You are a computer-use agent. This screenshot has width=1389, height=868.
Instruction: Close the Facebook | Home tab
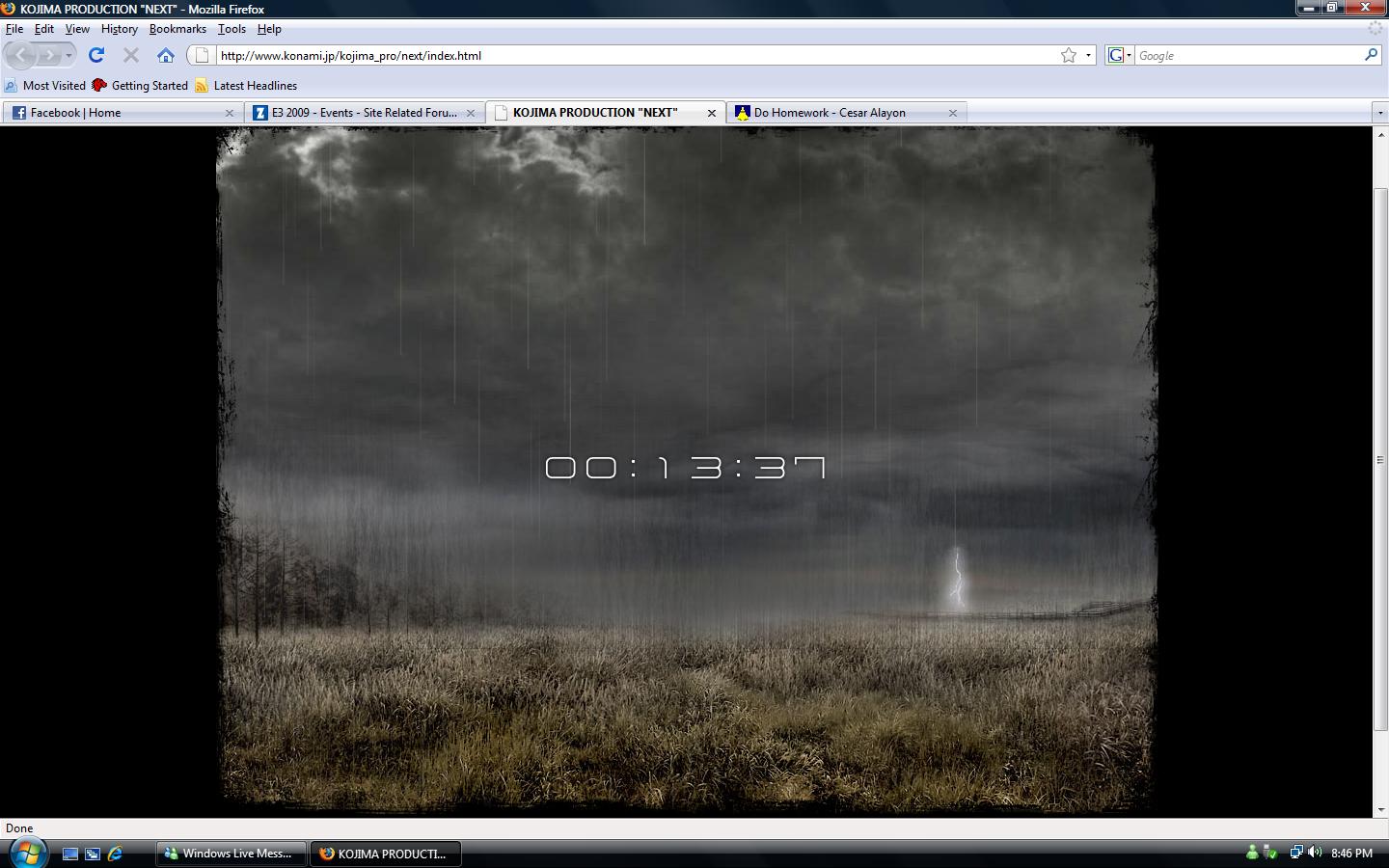click(x=230, y=113)
